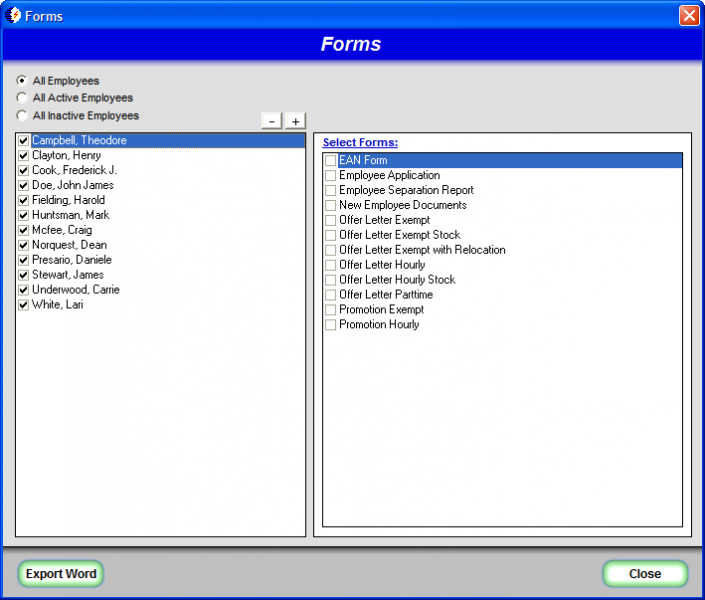
Task: Uncheck Cook, Frederick J. checkbox
Action: 23,170
